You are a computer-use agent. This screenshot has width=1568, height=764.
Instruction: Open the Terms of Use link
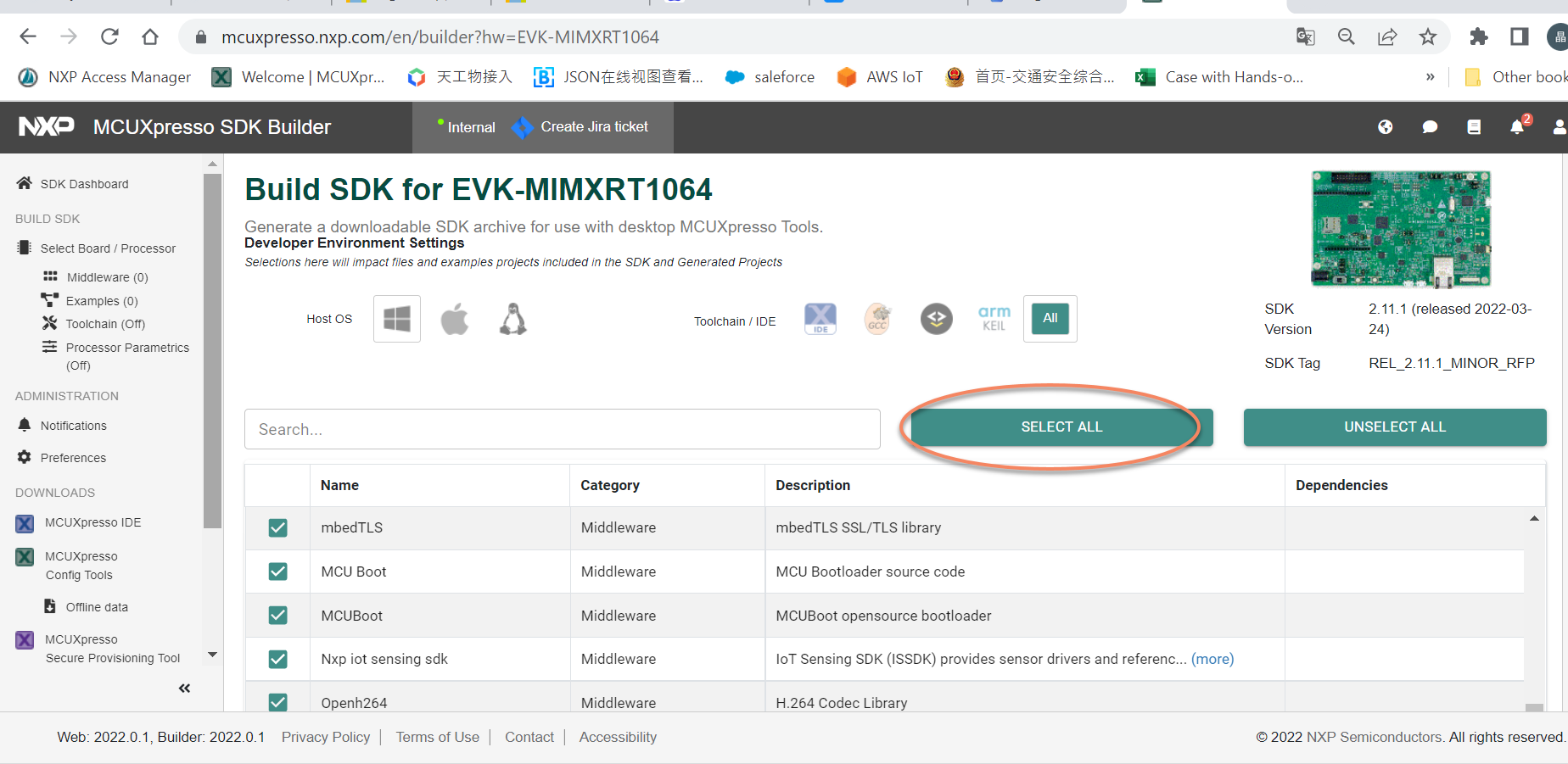[x=437, y=737]
